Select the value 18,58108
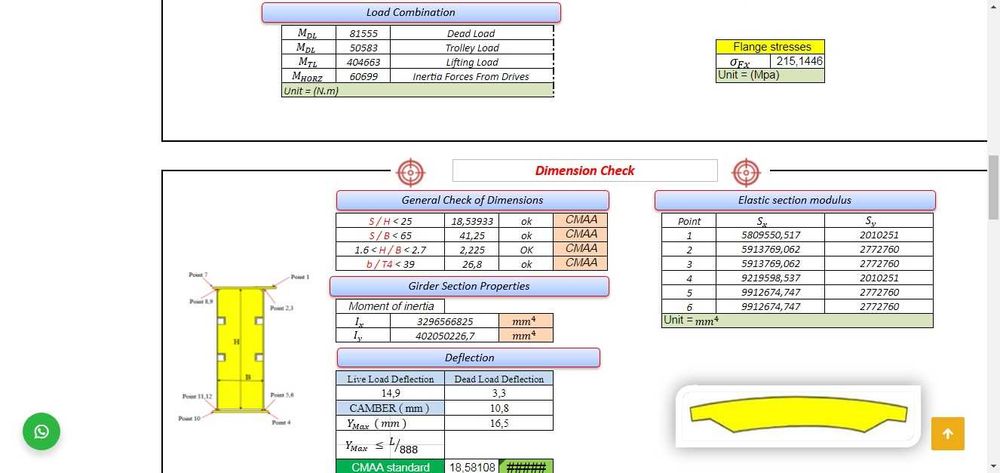1000x473 pixels. pyautogui.click(x=472, y=467)
